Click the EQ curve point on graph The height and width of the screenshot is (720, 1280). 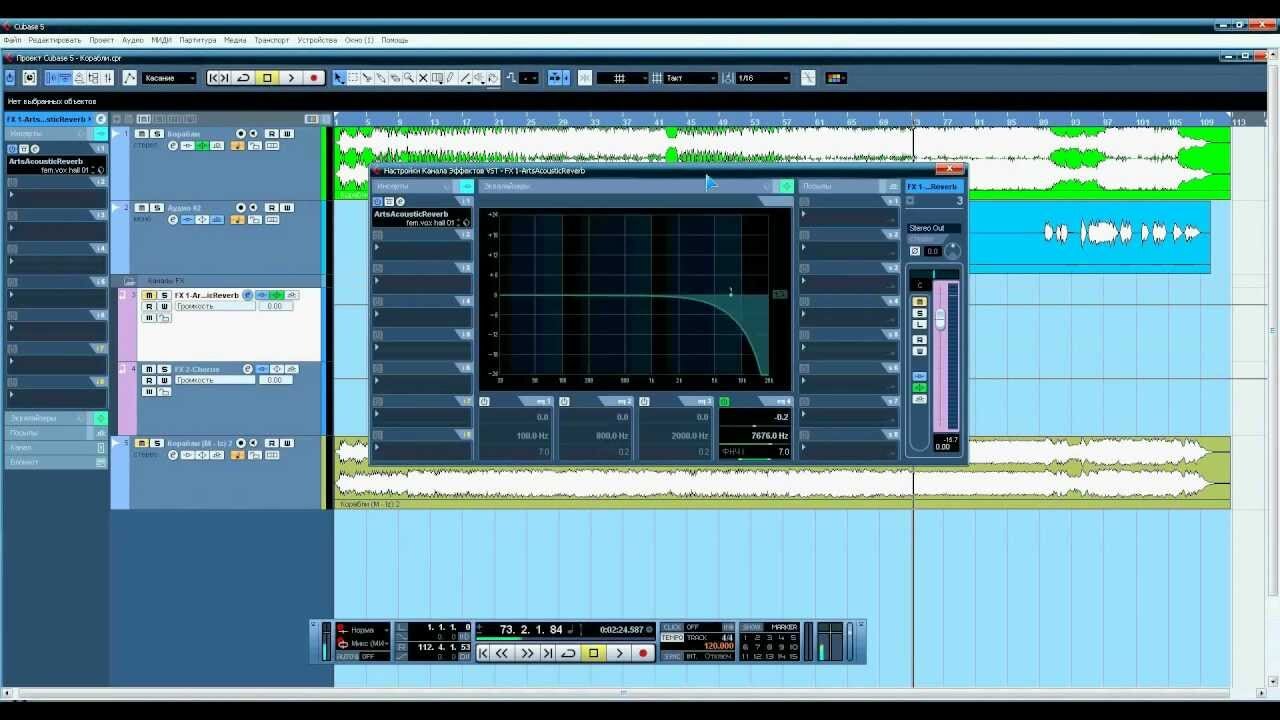pyautogui.click(x=731, y=292)
